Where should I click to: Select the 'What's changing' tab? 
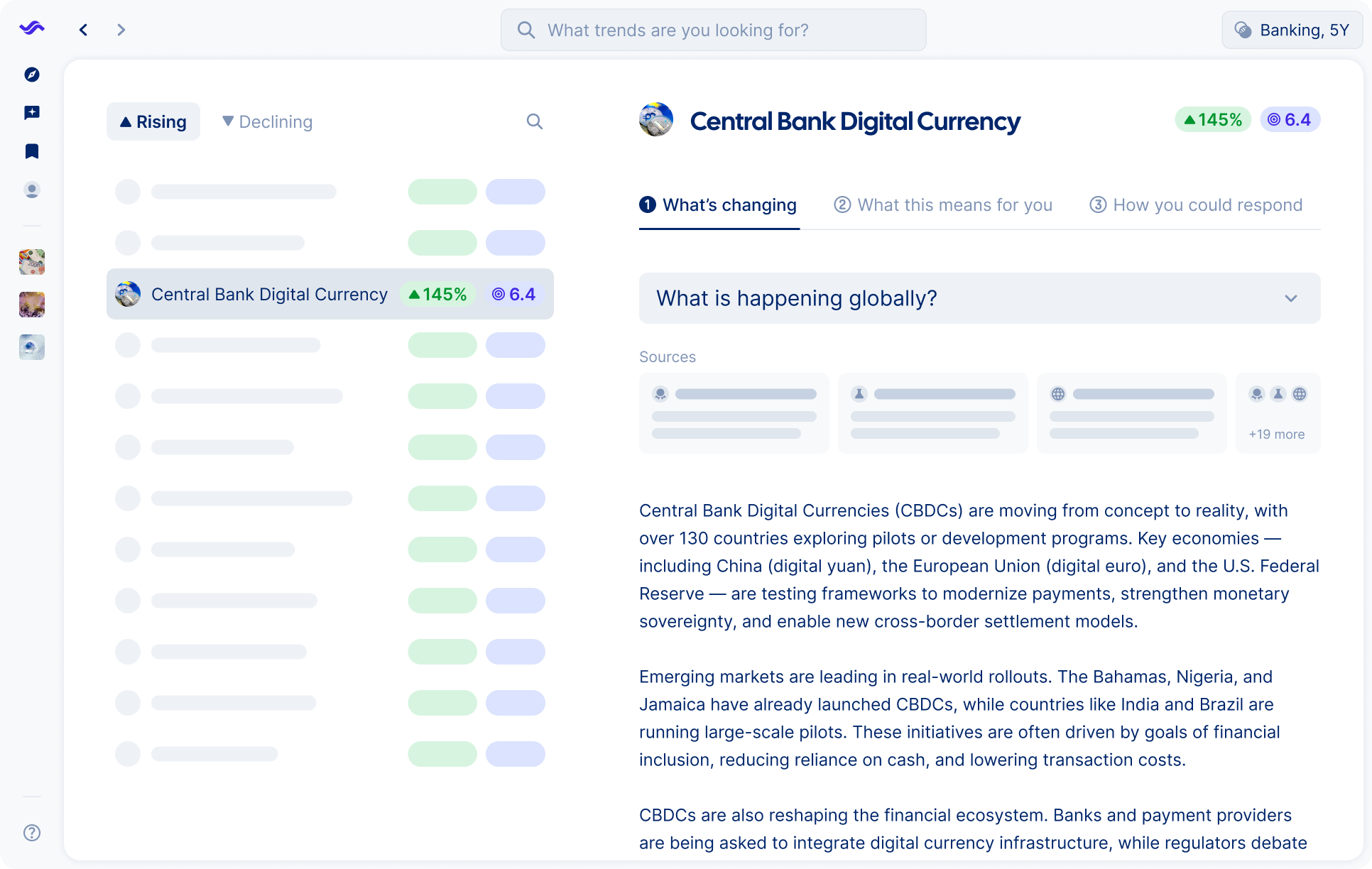coord(719,205)
